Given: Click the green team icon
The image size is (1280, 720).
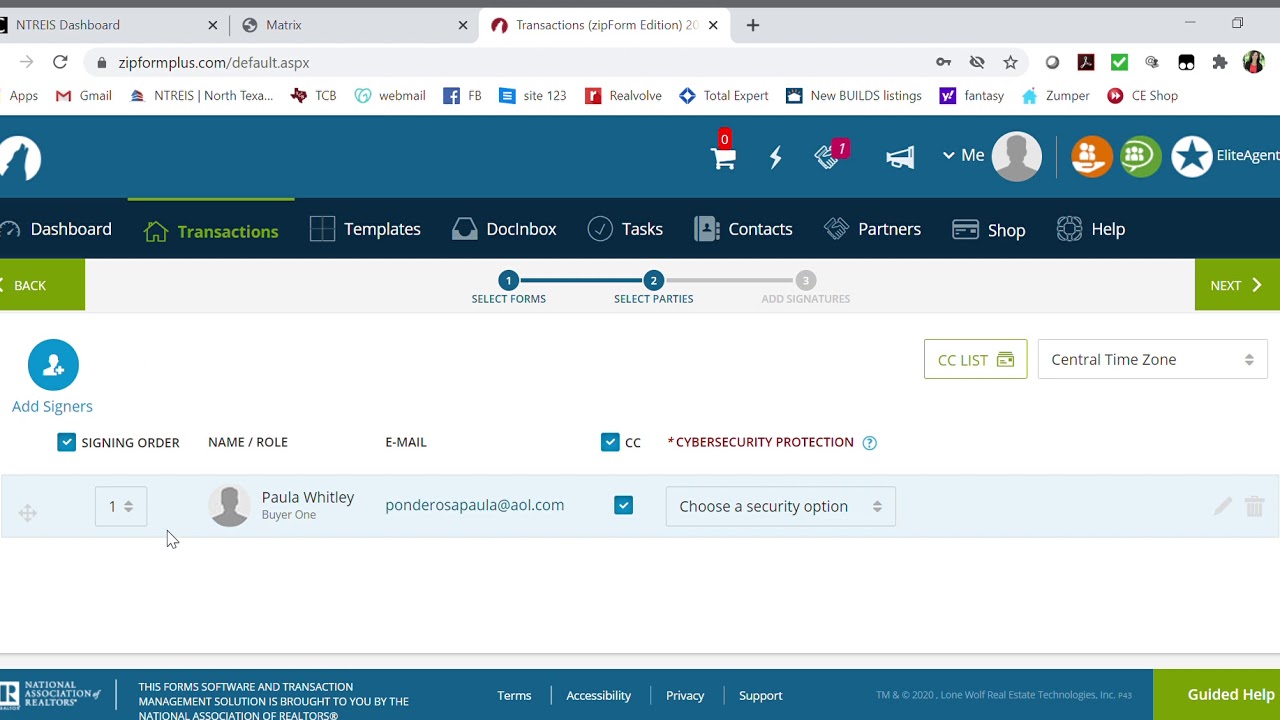Looking at the screenshot, I should point(1140,156).
